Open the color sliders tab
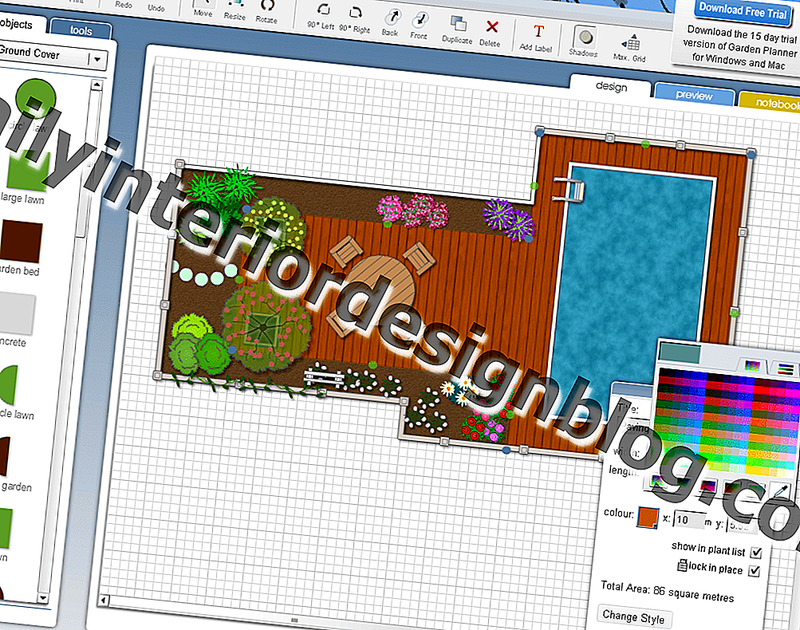 tap(786, 368)
